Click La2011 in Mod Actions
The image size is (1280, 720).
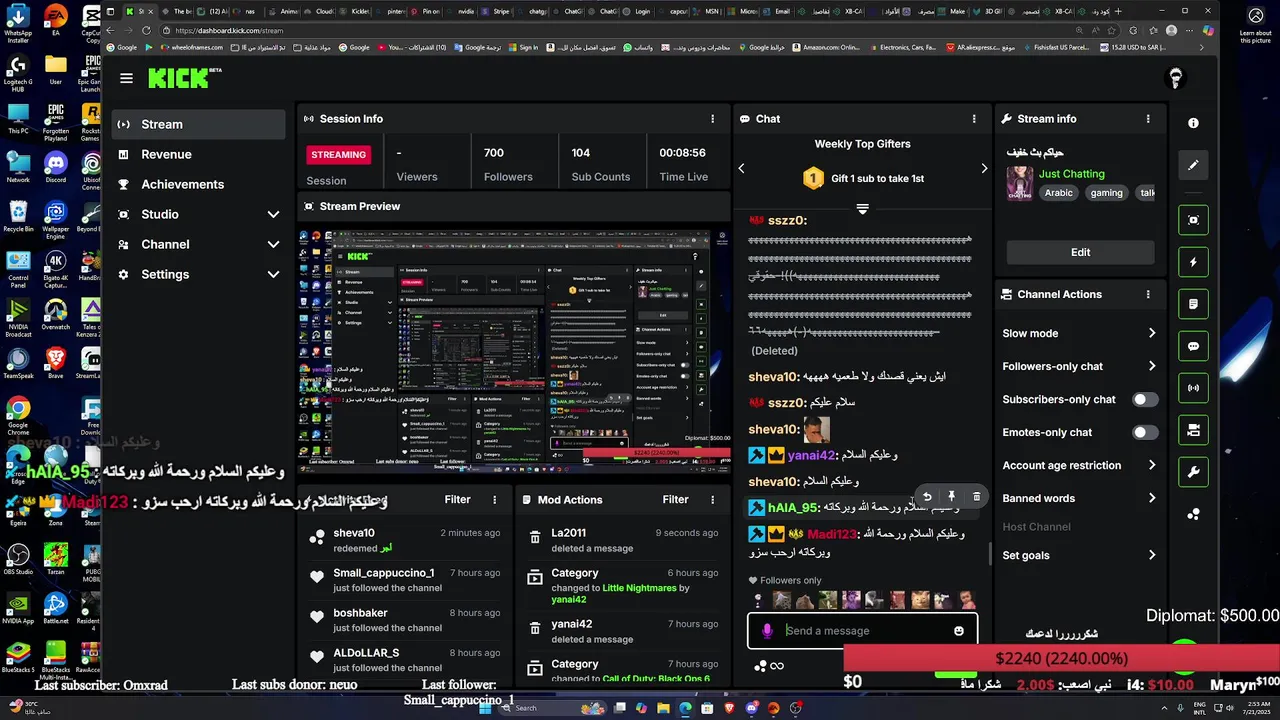pyautogui.click(x=568, y=533)
